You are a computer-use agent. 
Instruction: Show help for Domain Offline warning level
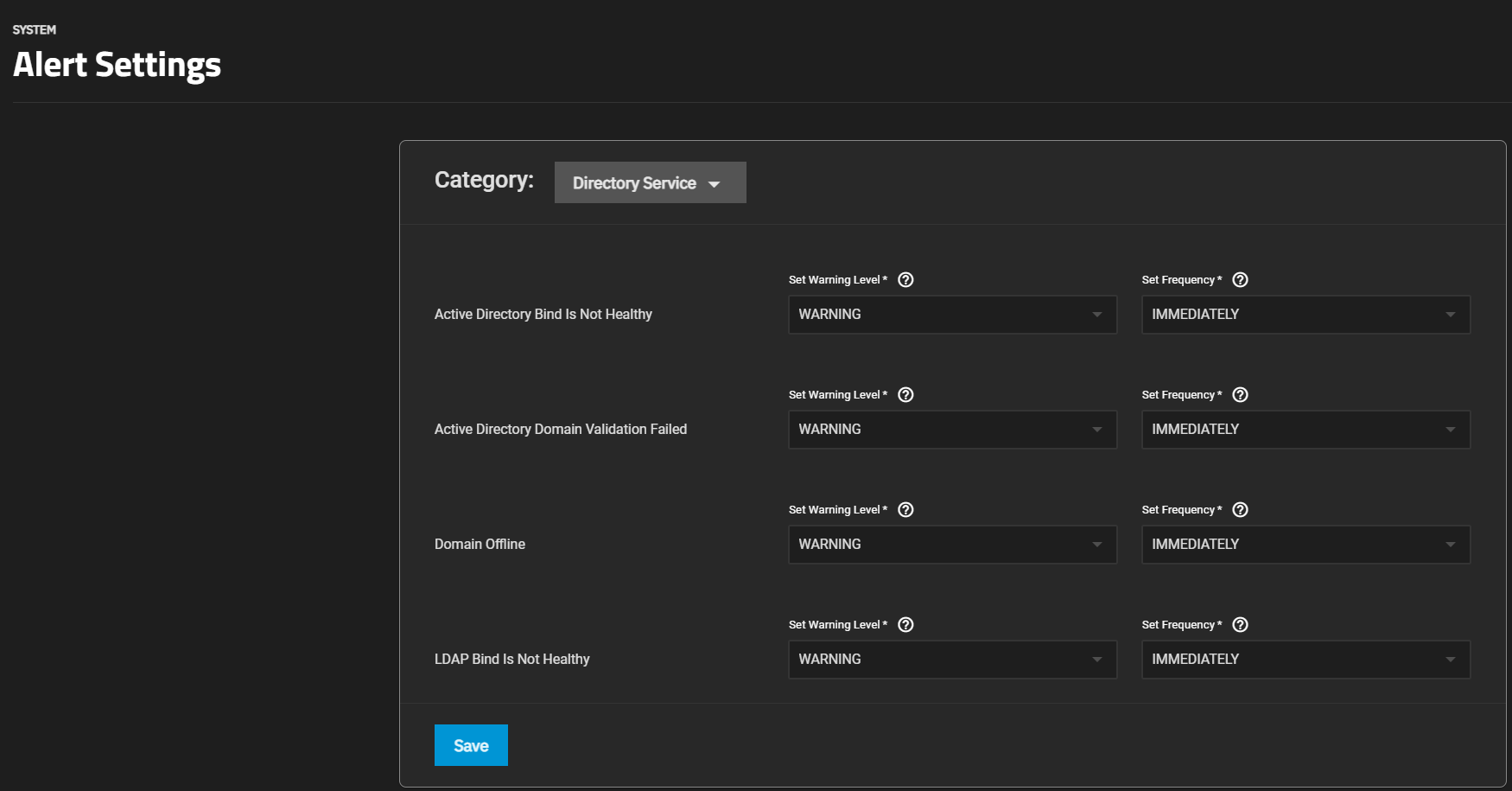(x=905, y=510)
